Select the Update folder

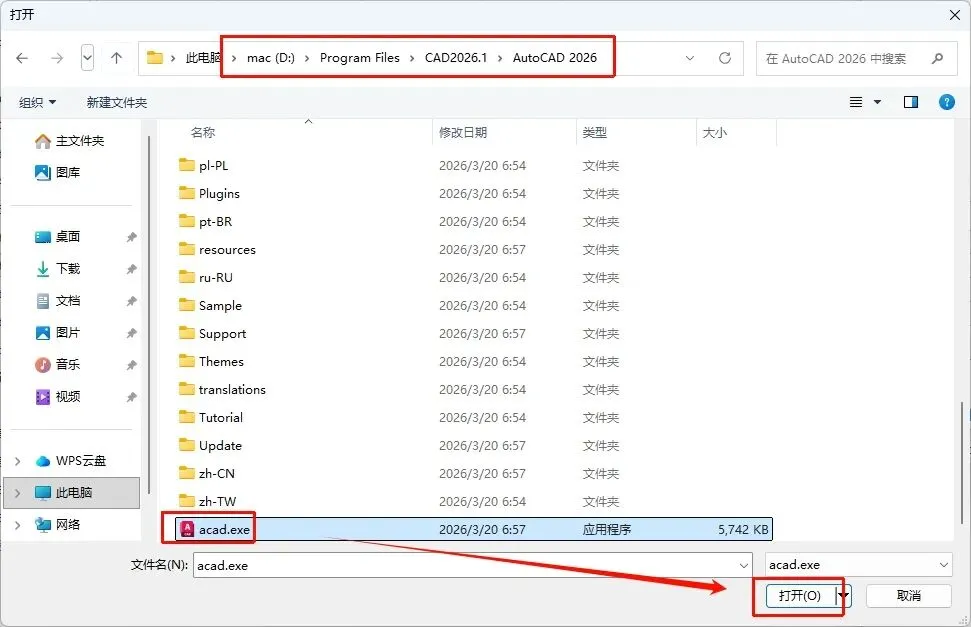coord(474,445)
